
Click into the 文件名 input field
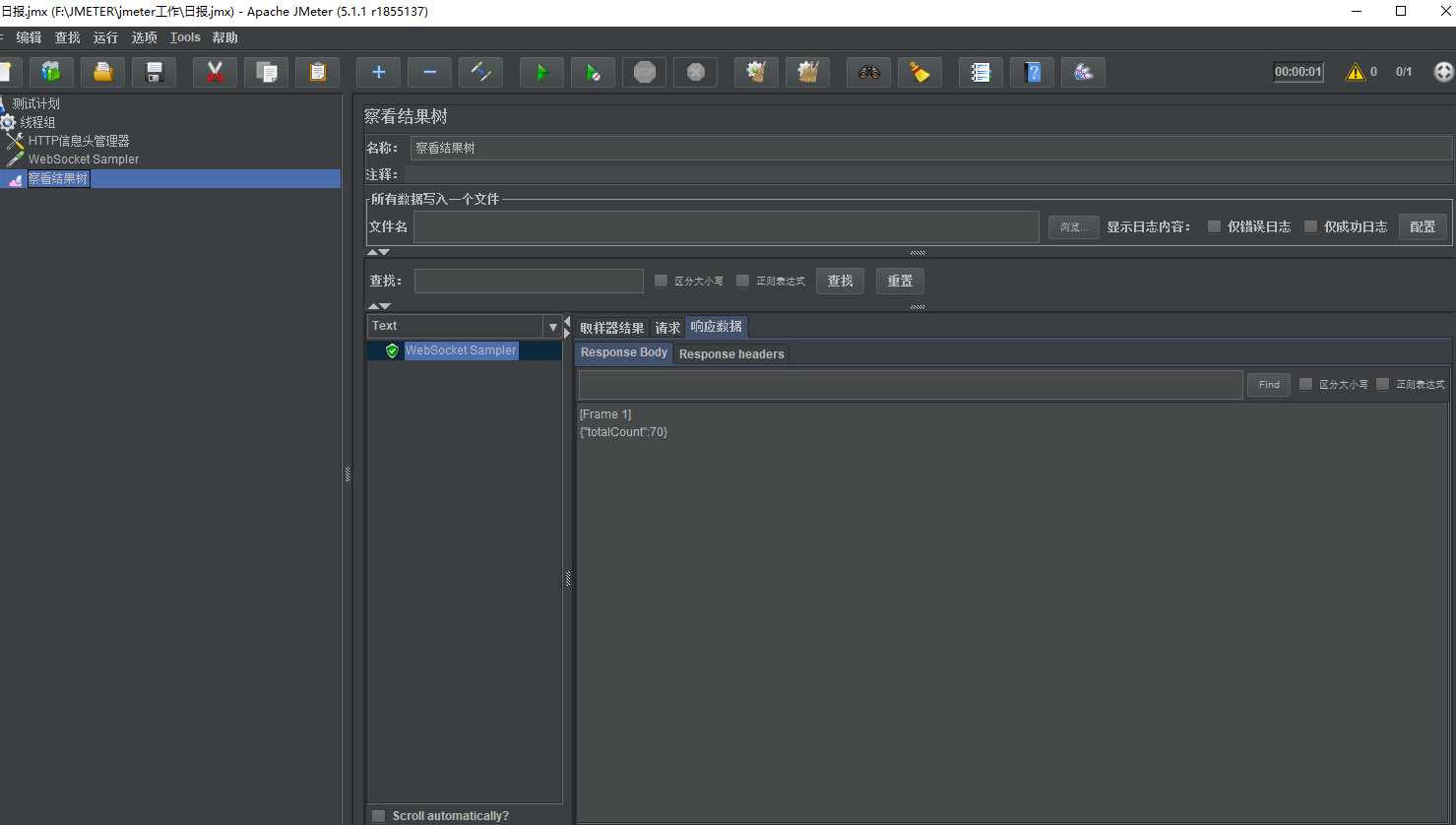(x=727, y=226)
